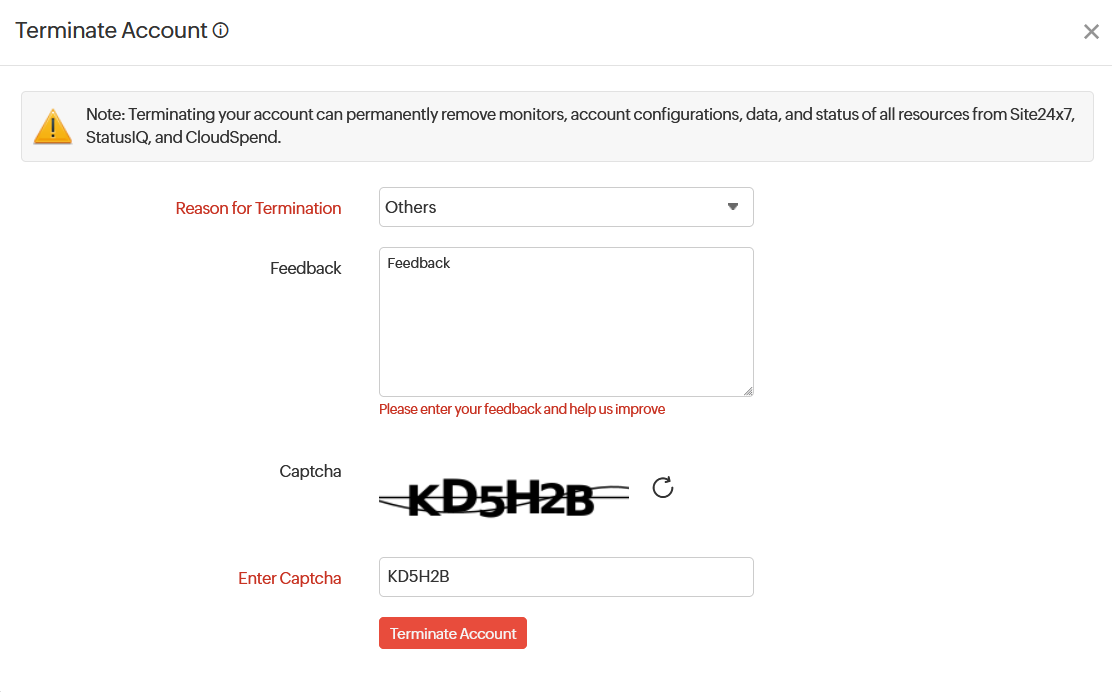
Task: Select the Others text in the reason box
Action: 410,207
